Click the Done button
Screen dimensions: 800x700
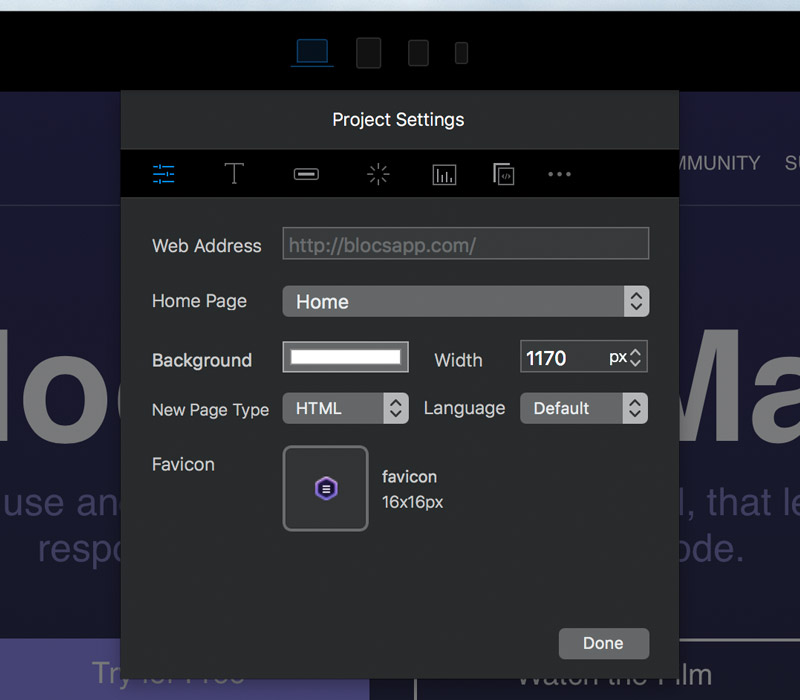click(x=604, y=643)
